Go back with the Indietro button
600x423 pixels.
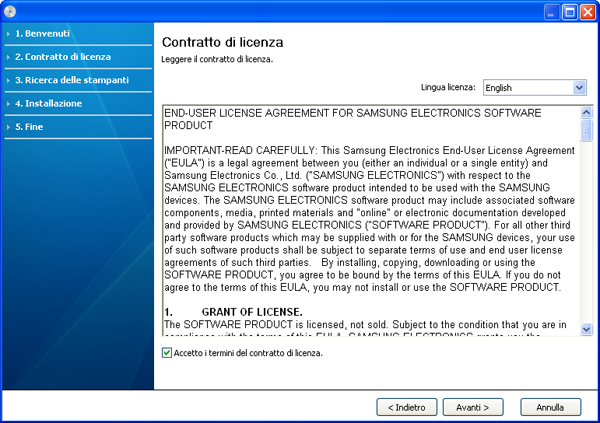pyautogui.click(x=407, y=407)
